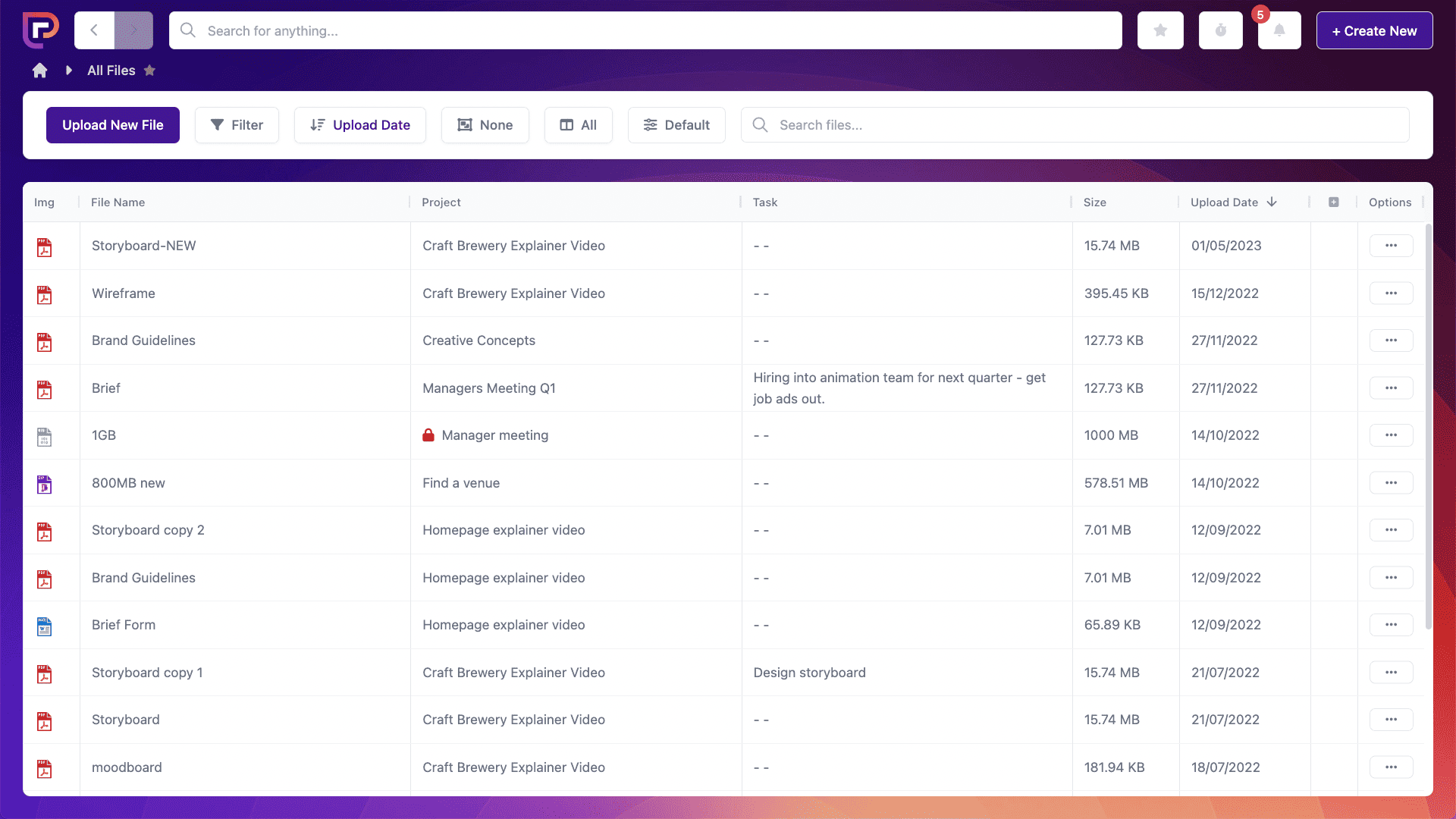Open favorites star in top bar

point(1160,30)
